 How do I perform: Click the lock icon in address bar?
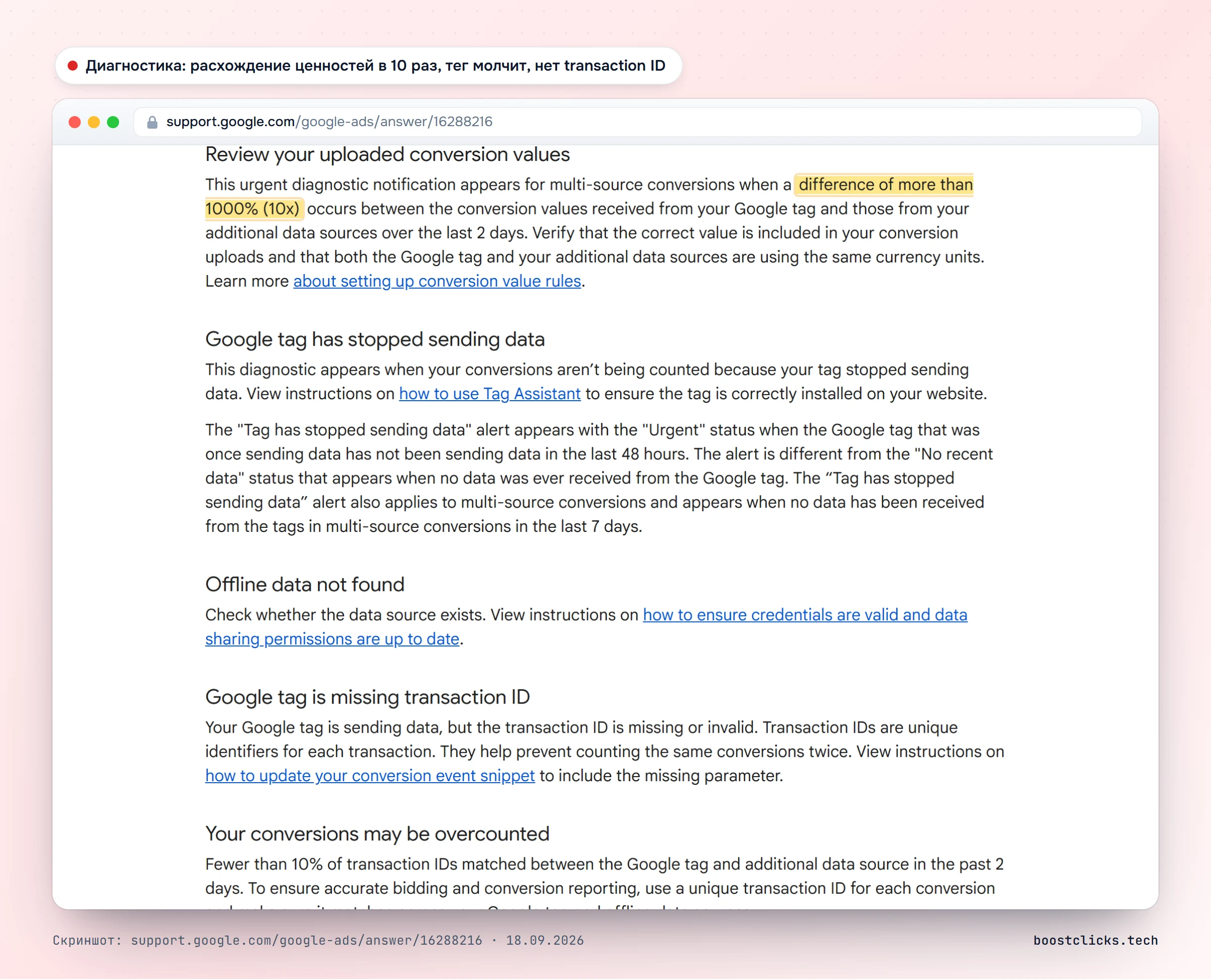tap(152, 122)
